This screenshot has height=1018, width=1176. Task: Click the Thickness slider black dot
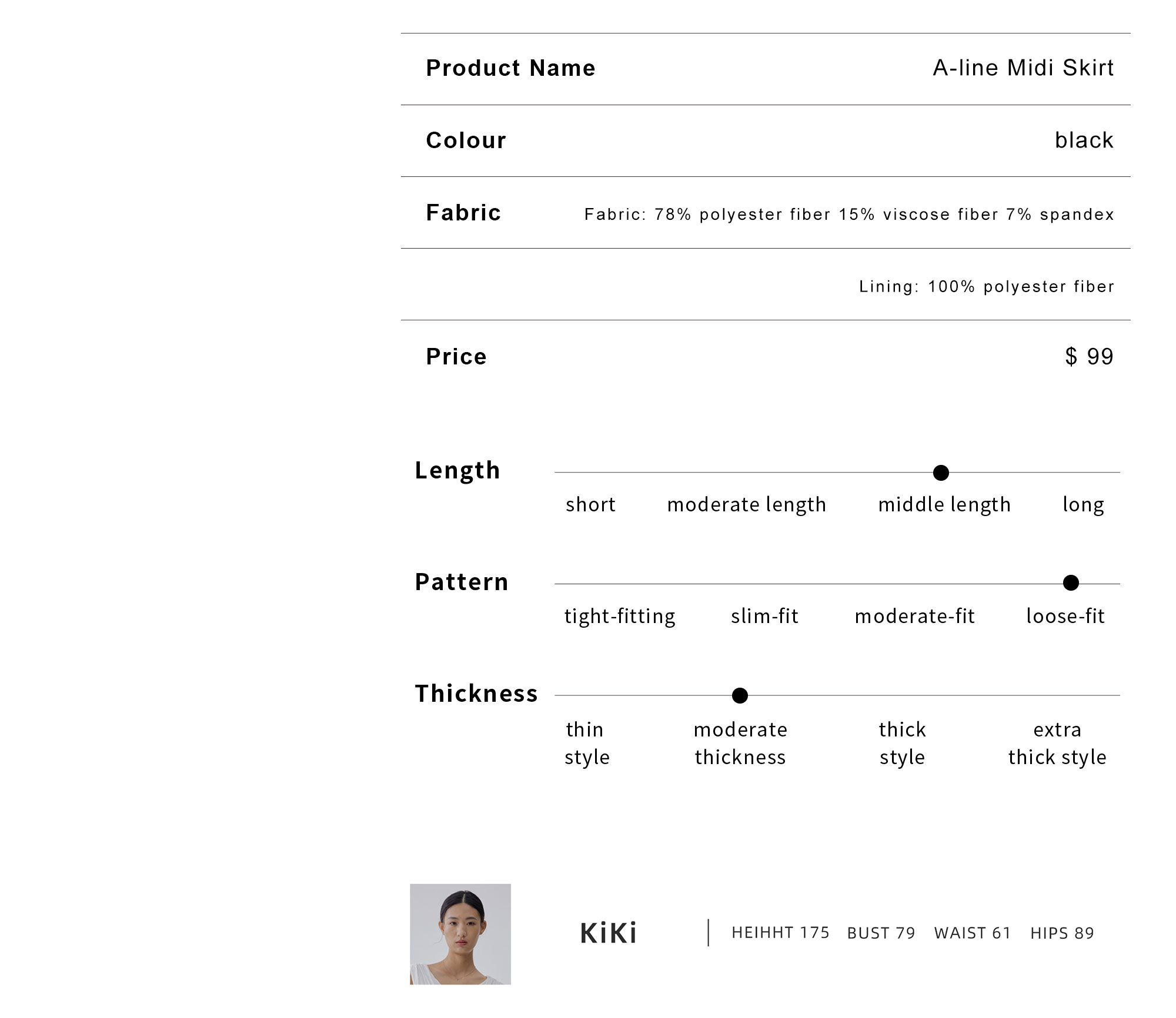[x=740, y=695]
